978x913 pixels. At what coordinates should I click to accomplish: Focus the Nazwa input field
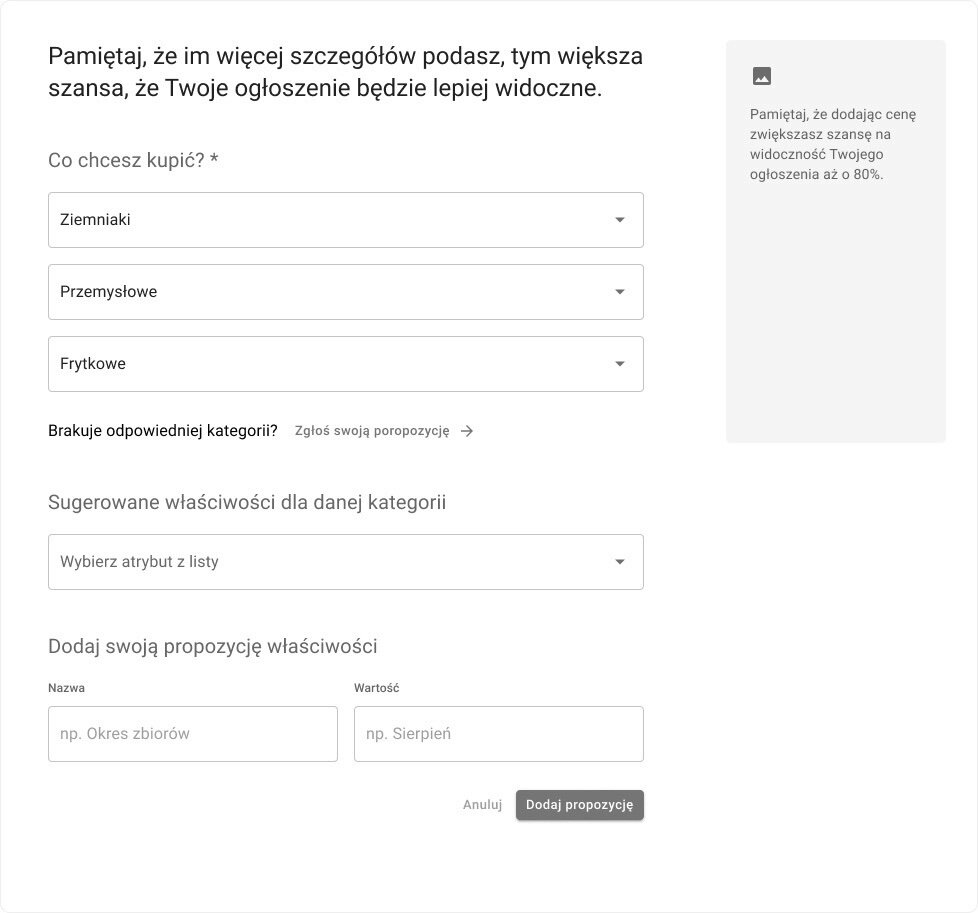193,734
